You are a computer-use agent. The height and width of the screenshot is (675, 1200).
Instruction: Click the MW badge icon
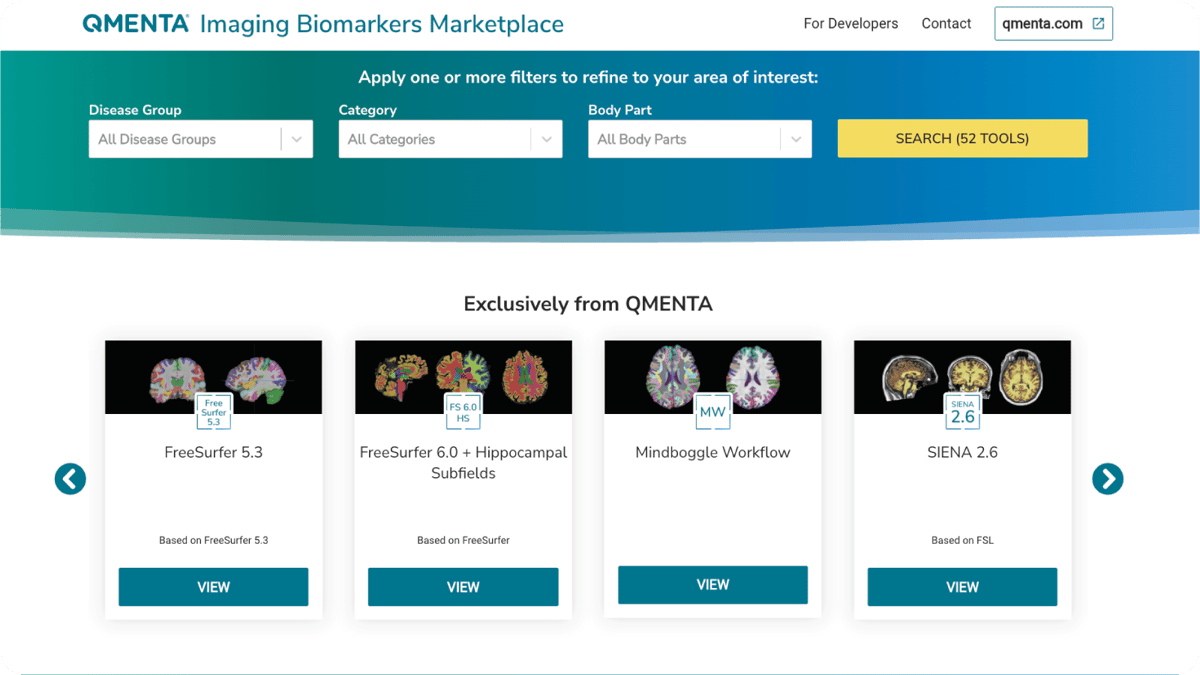click(713, 412)
